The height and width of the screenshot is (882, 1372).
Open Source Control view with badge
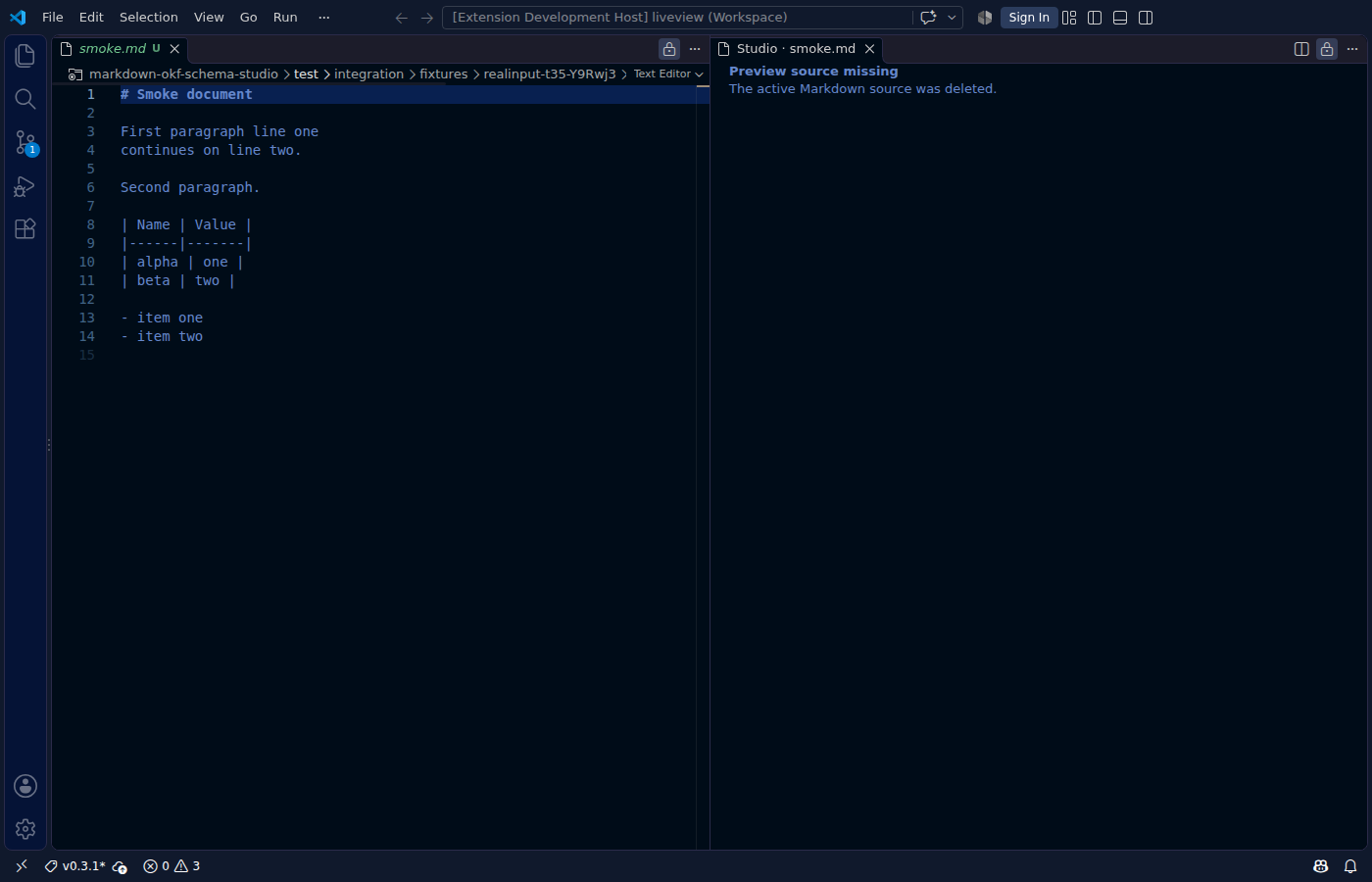point(25,142)
